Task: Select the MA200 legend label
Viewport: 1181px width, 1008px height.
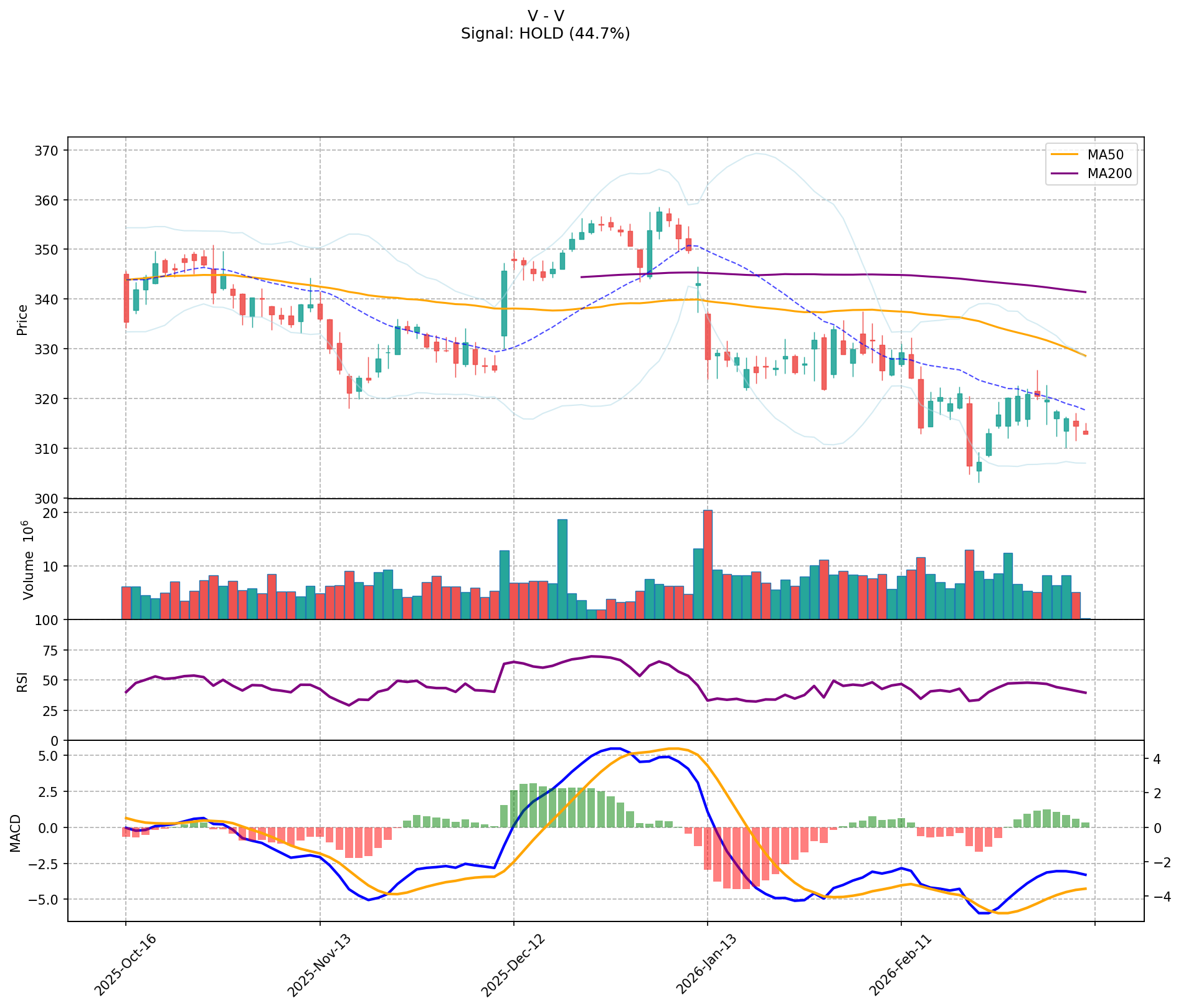Action: (1109, 174)
